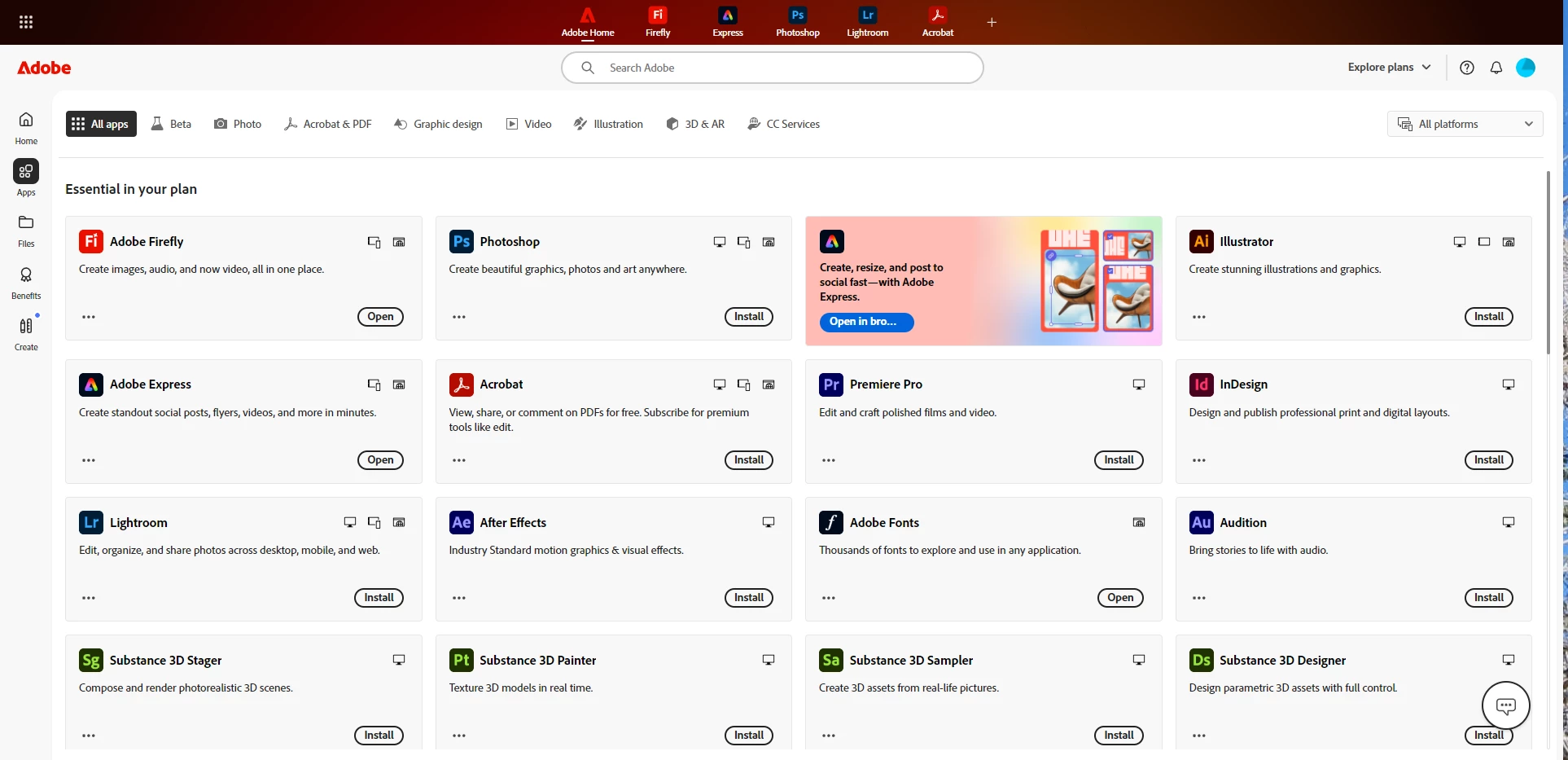Select the Adobe Home tab
The width and height of the screenshot is (1568, 760).
(588, 22)
